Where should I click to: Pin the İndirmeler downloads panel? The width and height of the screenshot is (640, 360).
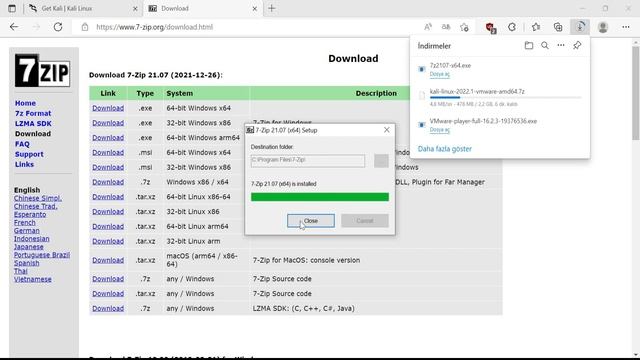tap(577, 45)
